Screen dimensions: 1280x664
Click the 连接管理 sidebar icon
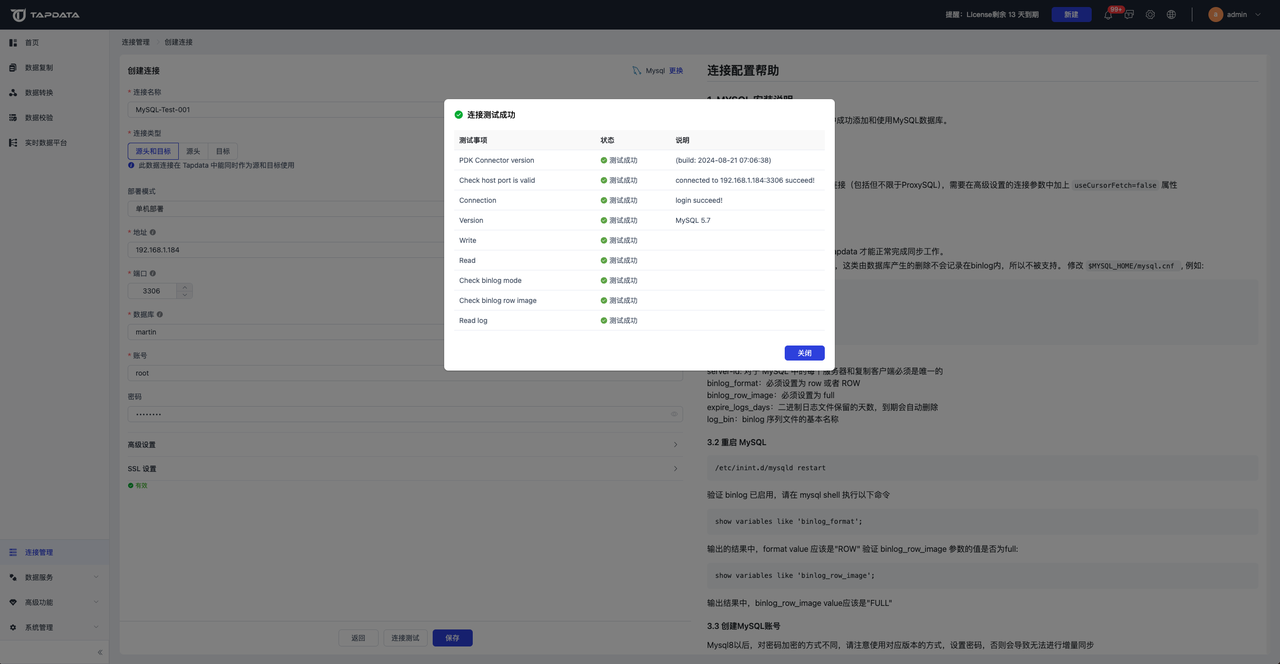point(13,552)
